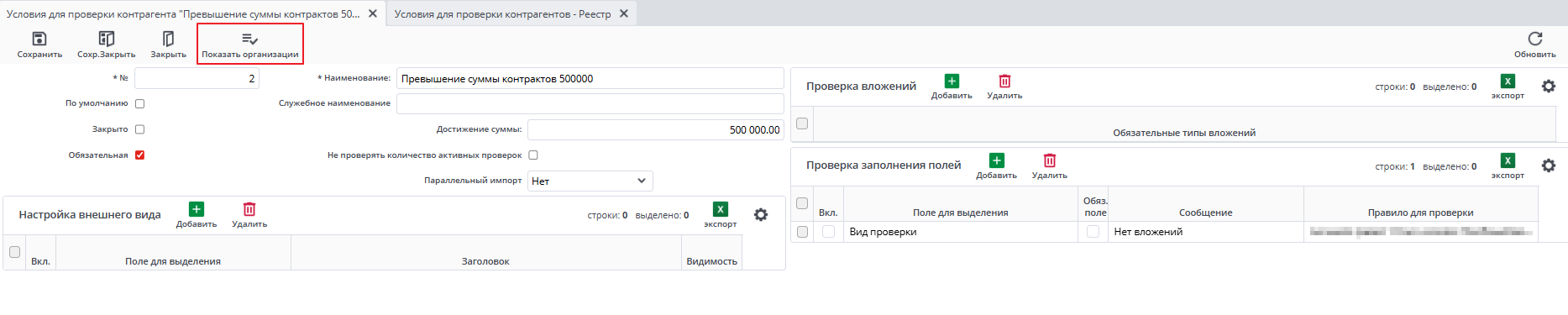Uncheck Обязательная checkbox
The height and width of the screenshot is (315, 1568).
[x=140, y=155]
